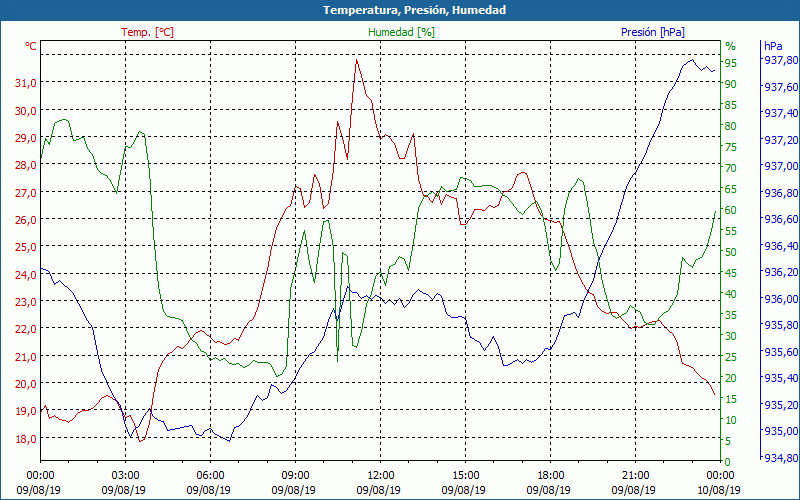Click the '23,0' temperature axis value
This screenshot has width=800, height=500.
pyautogui.click(x=26, y=302)
